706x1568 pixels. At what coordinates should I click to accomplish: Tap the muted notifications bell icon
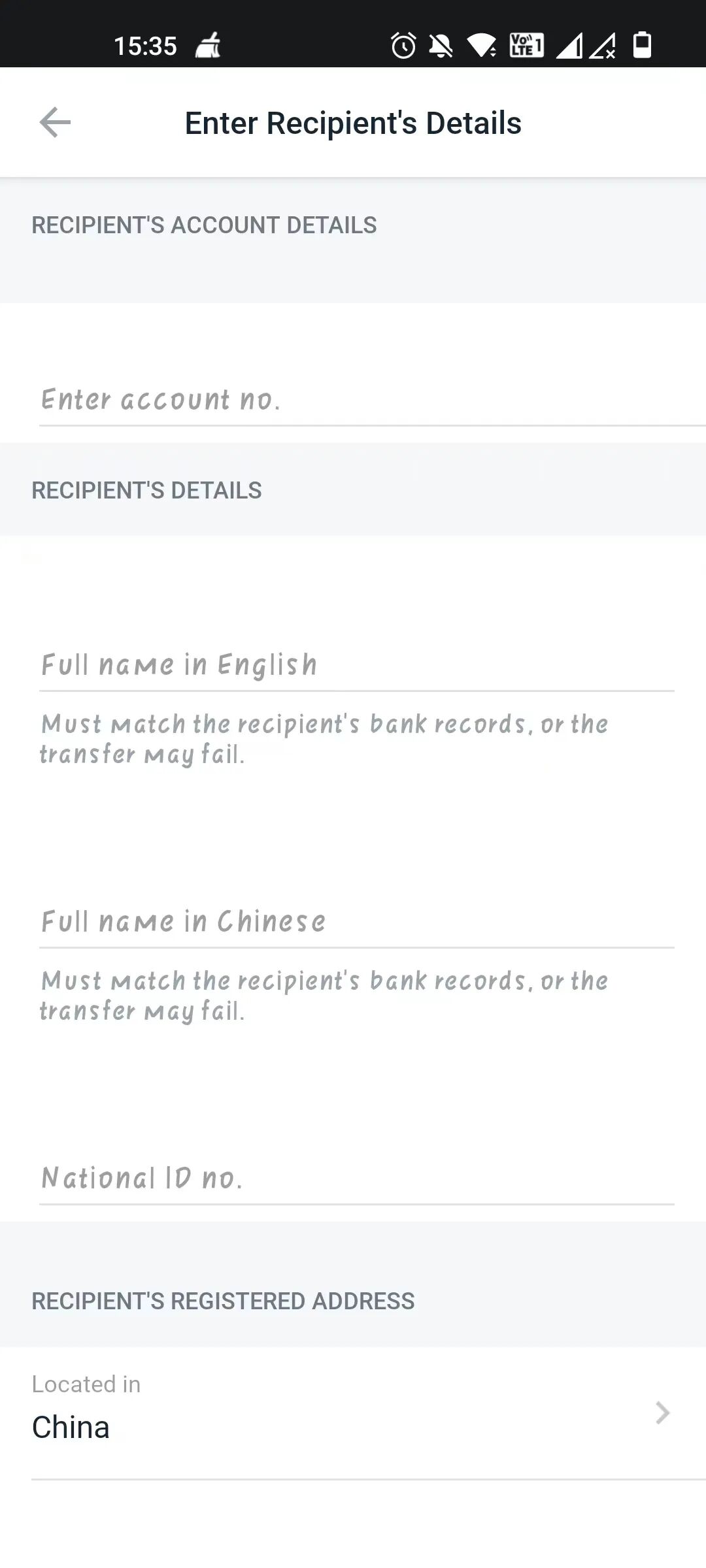pyautogui.click(x=442, y=46)
